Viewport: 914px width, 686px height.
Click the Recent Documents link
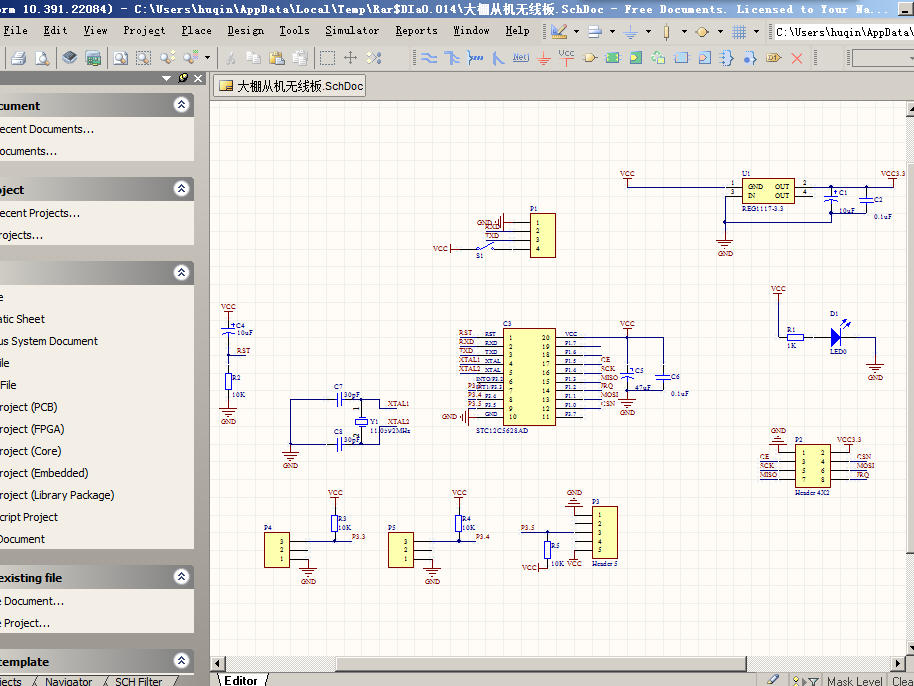pos(47,129)
